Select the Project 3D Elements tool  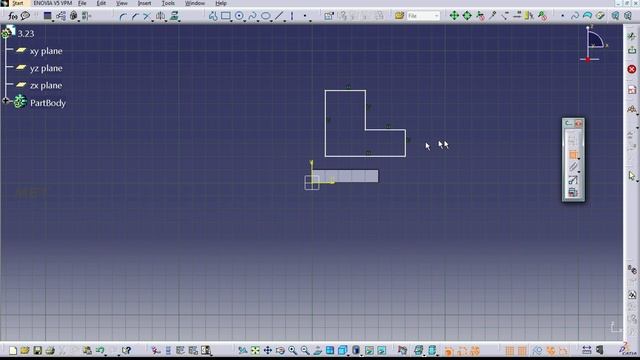(174, 16)
